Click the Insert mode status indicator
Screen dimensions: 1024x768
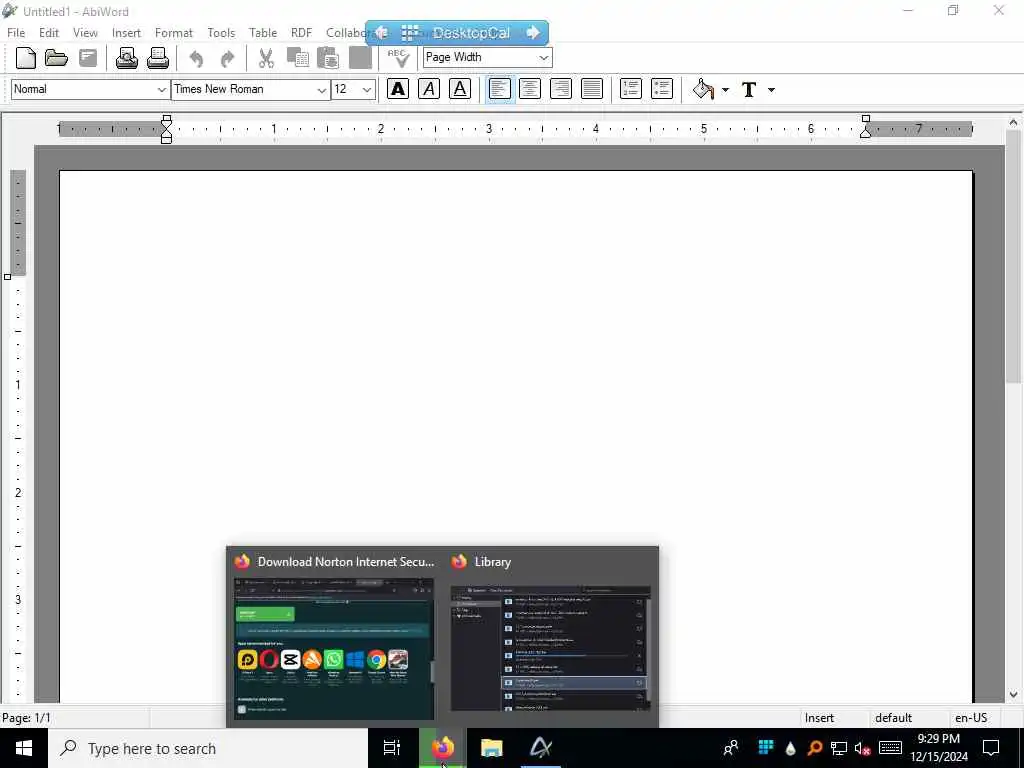coord(820,718)
